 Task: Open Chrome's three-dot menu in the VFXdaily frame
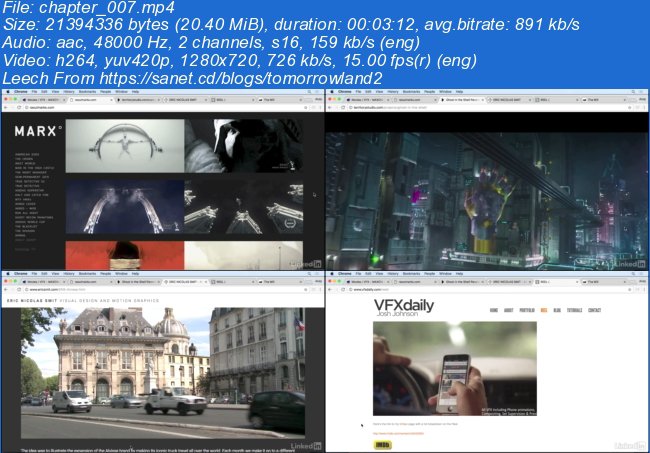pos(644,290)
